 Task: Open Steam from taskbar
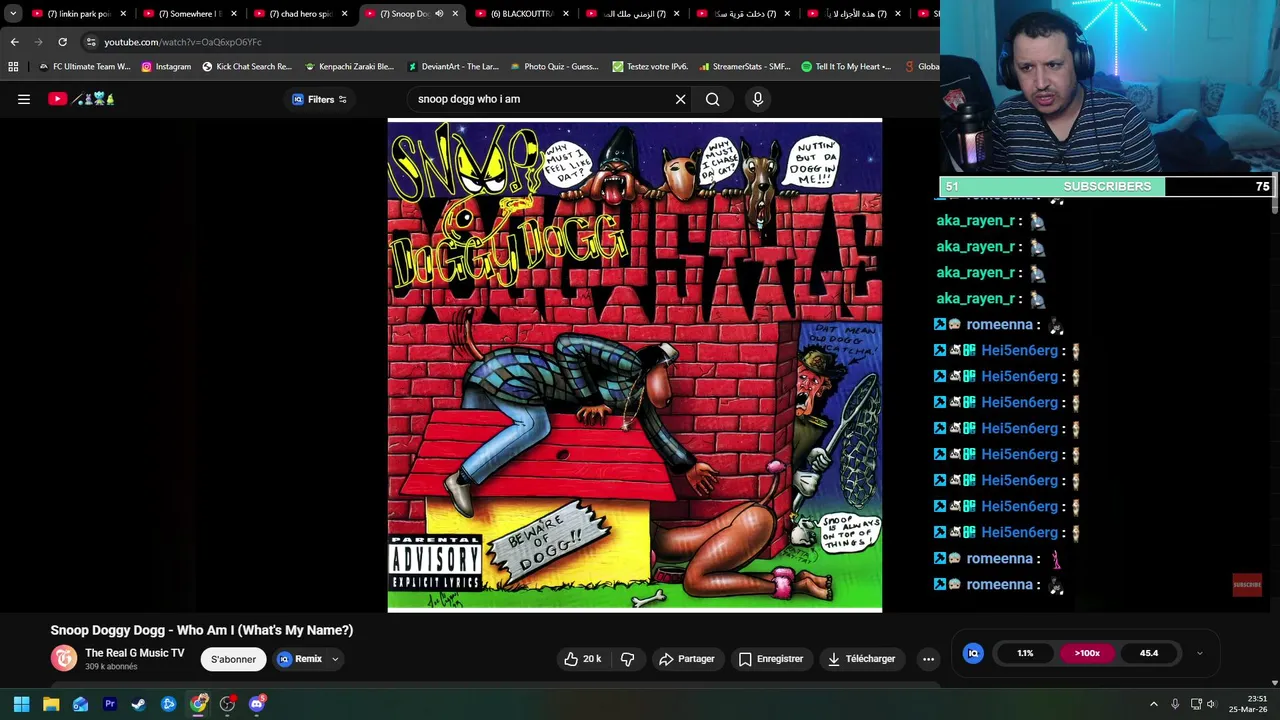pos(139,704)
